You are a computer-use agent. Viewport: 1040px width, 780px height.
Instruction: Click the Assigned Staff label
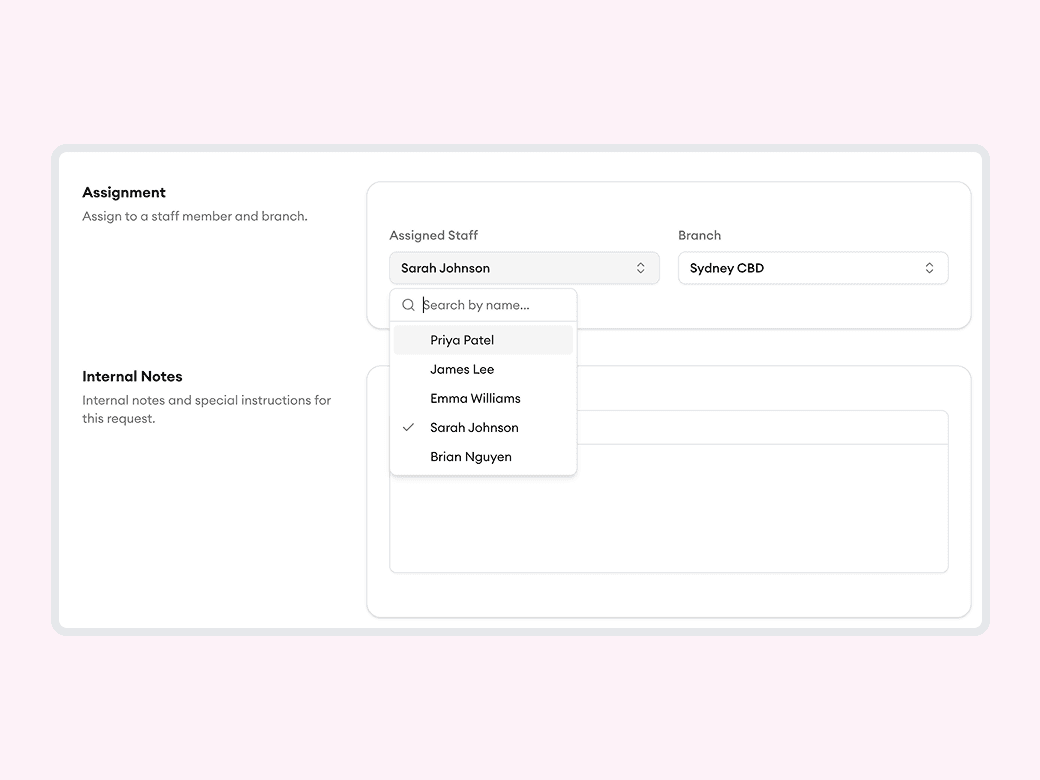pos(433,235)
